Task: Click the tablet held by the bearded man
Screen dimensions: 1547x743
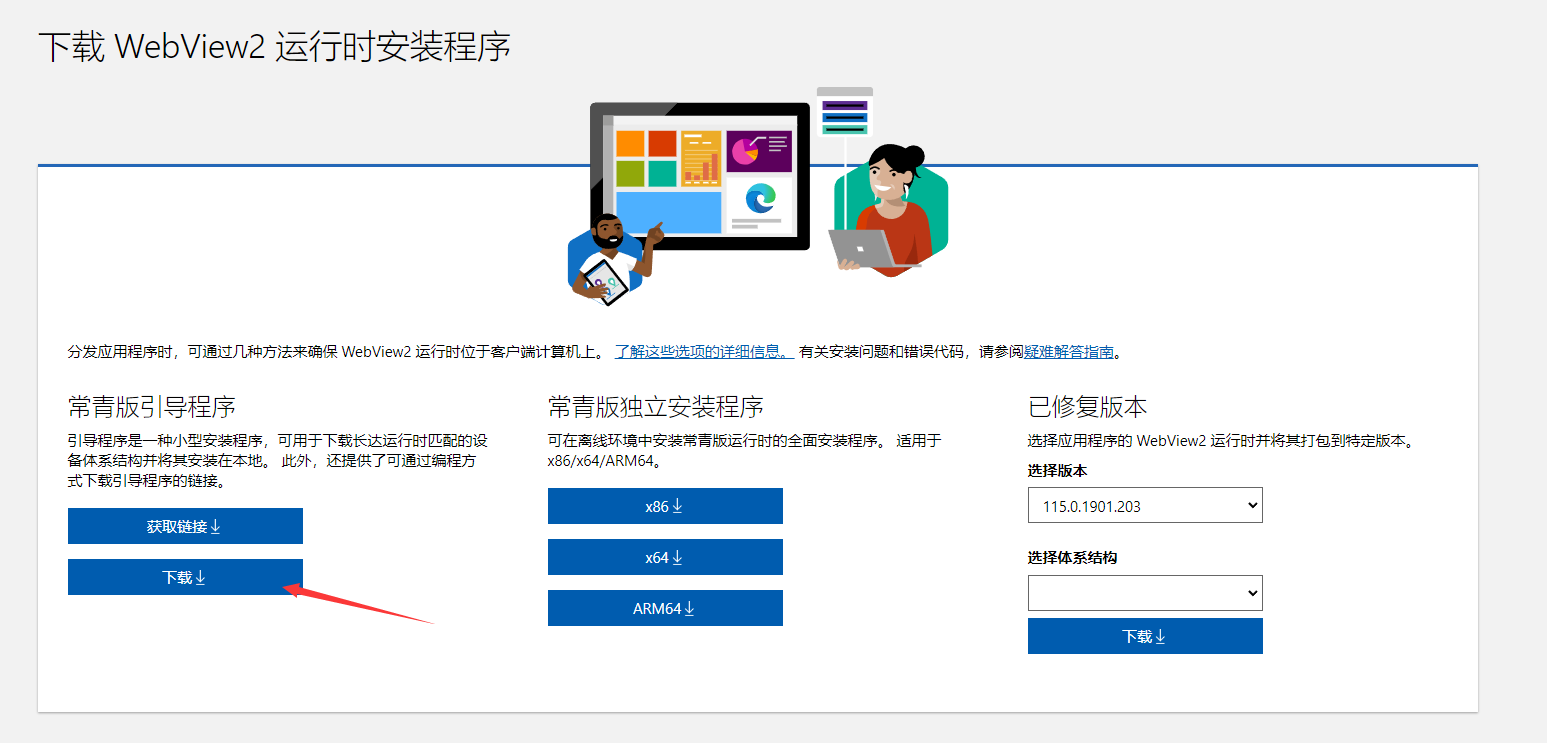Action: [x=606, y=282]
